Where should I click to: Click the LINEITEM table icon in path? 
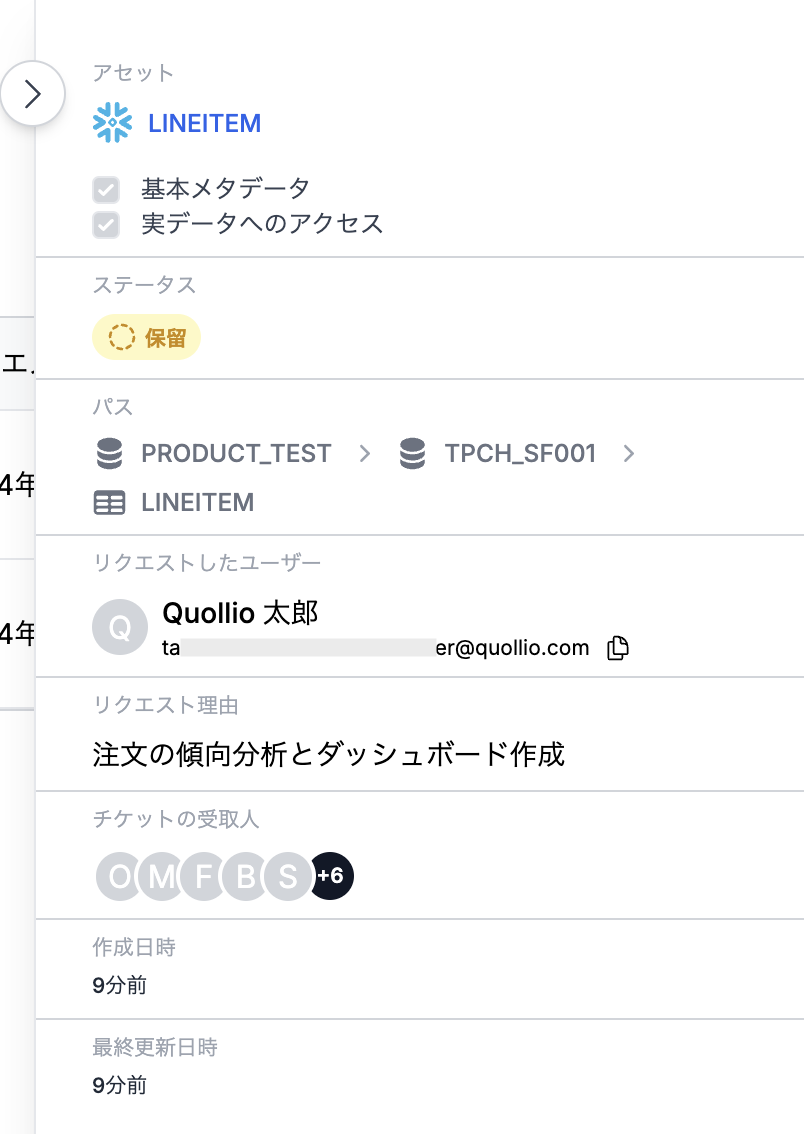point(109,503)
